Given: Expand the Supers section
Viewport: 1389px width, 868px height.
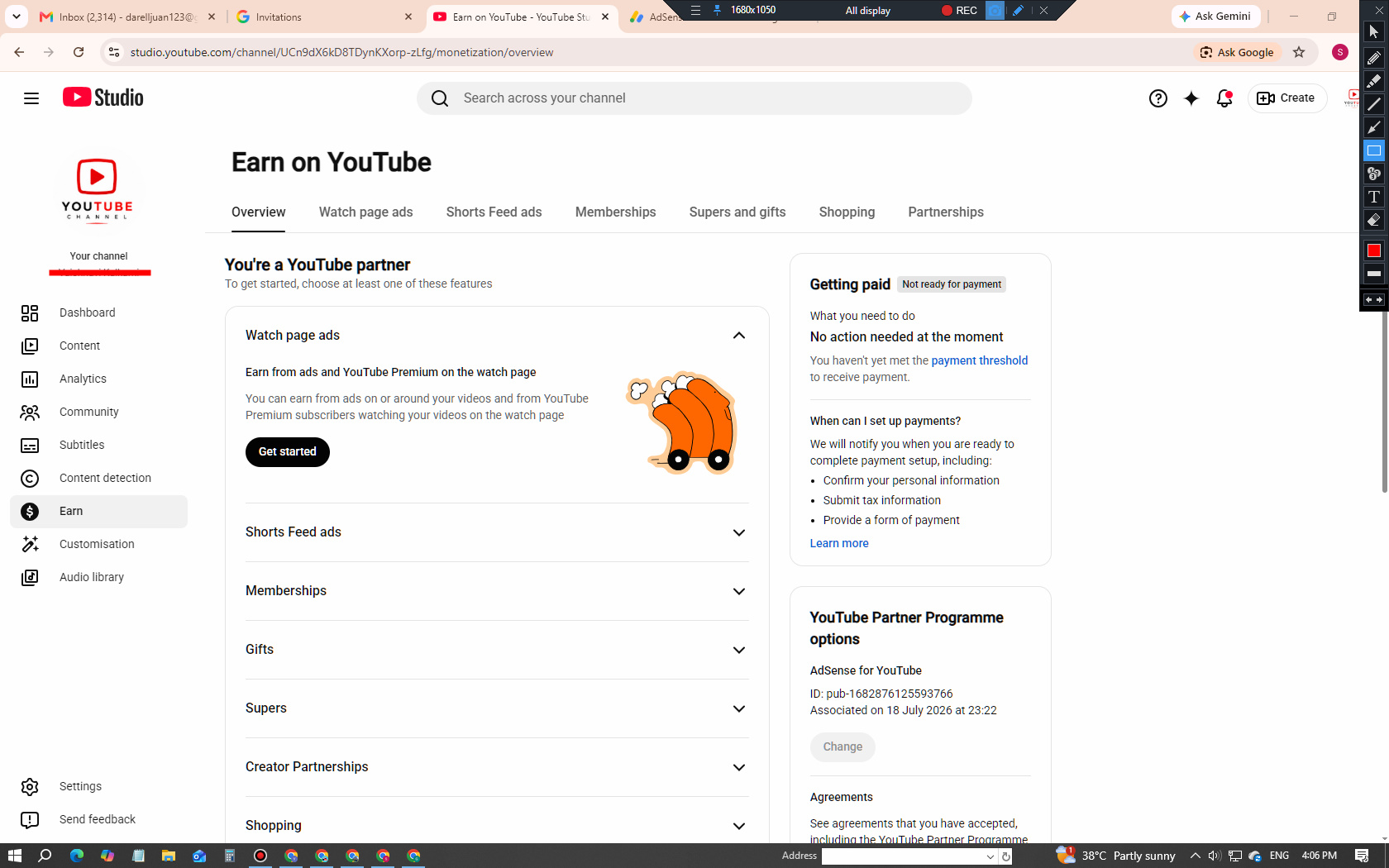Looking at the screenshot, I should tap(739, 708).
